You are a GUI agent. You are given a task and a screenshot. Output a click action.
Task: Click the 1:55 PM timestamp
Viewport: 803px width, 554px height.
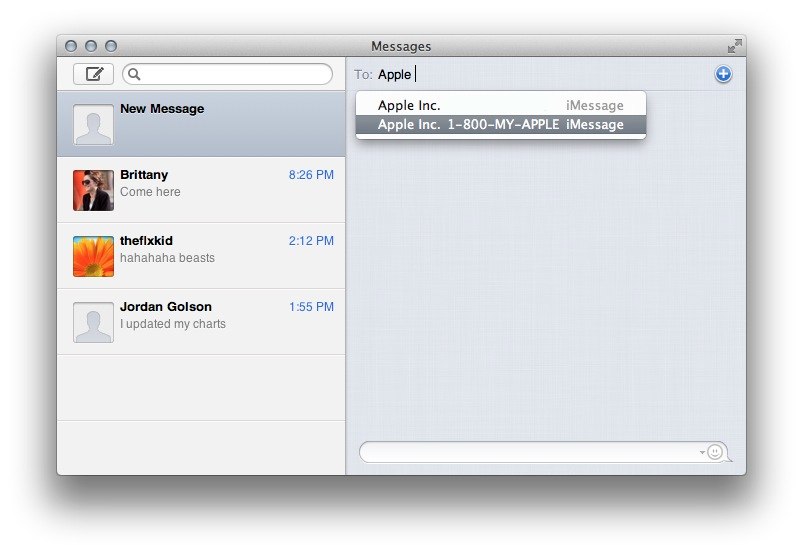[x=311, y=307]
